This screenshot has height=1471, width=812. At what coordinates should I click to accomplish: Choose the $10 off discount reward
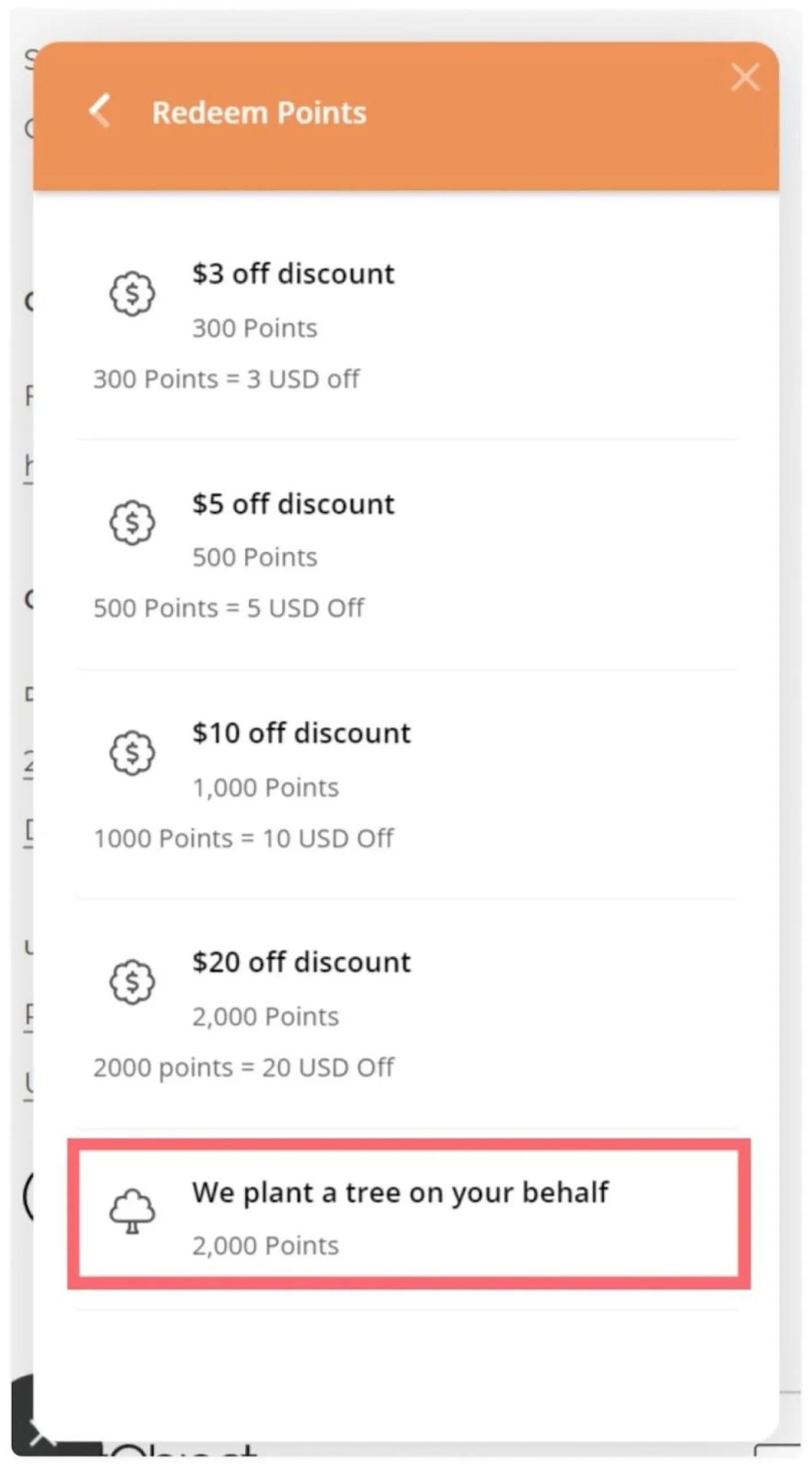pos(301,733)
